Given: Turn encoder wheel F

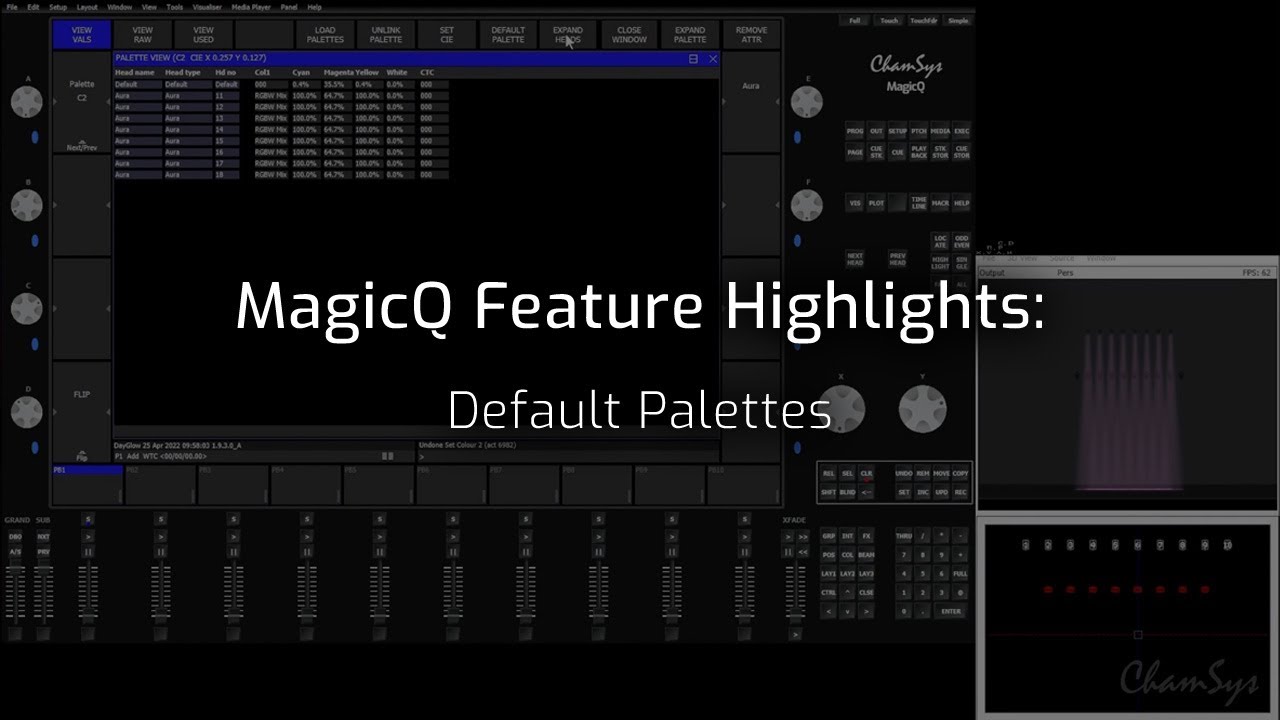Looking at the screenshot, I should pyautogui.click(x=807, y=205).
